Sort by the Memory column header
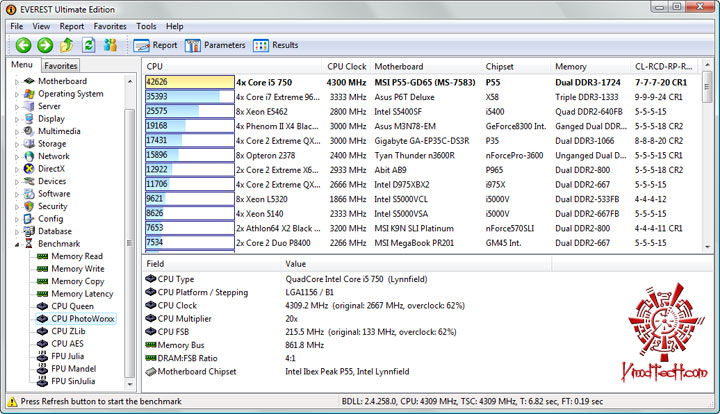Viewport: 720px width, 414px height. click(x=591, y=67)
